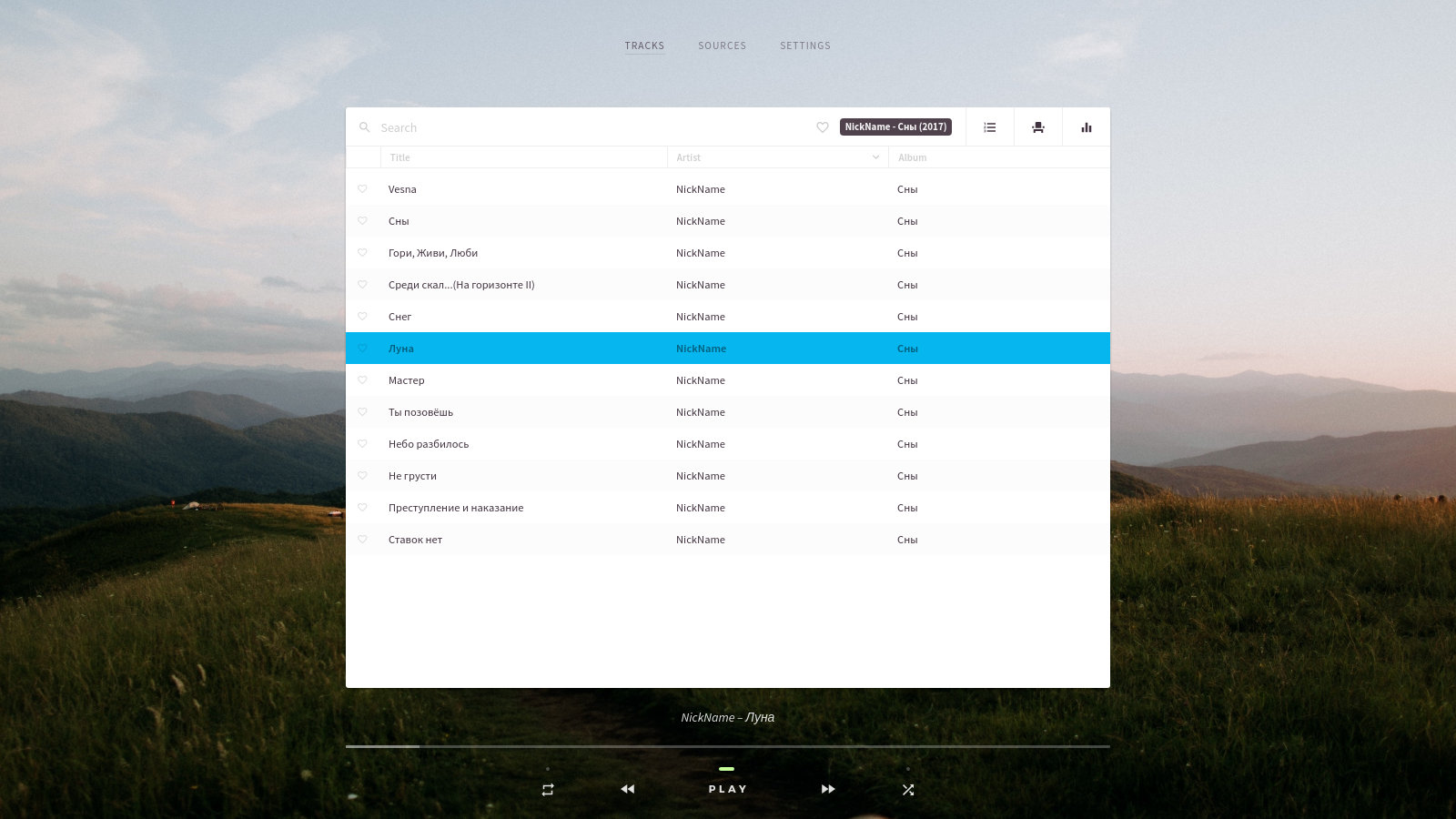Open the armchair icon next to playlist
The width and height of the screenshot is (1456, 819).
tap(1038, 127)
